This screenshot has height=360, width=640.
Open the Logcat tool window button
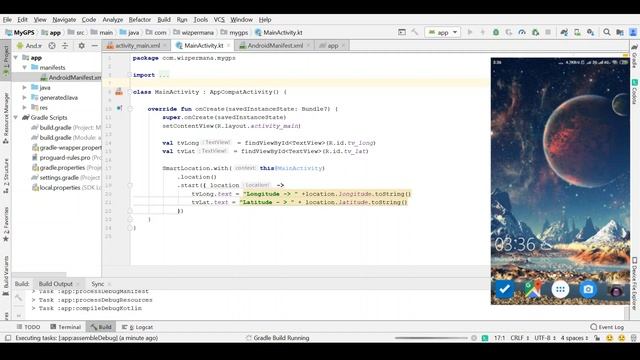[137, 327]
